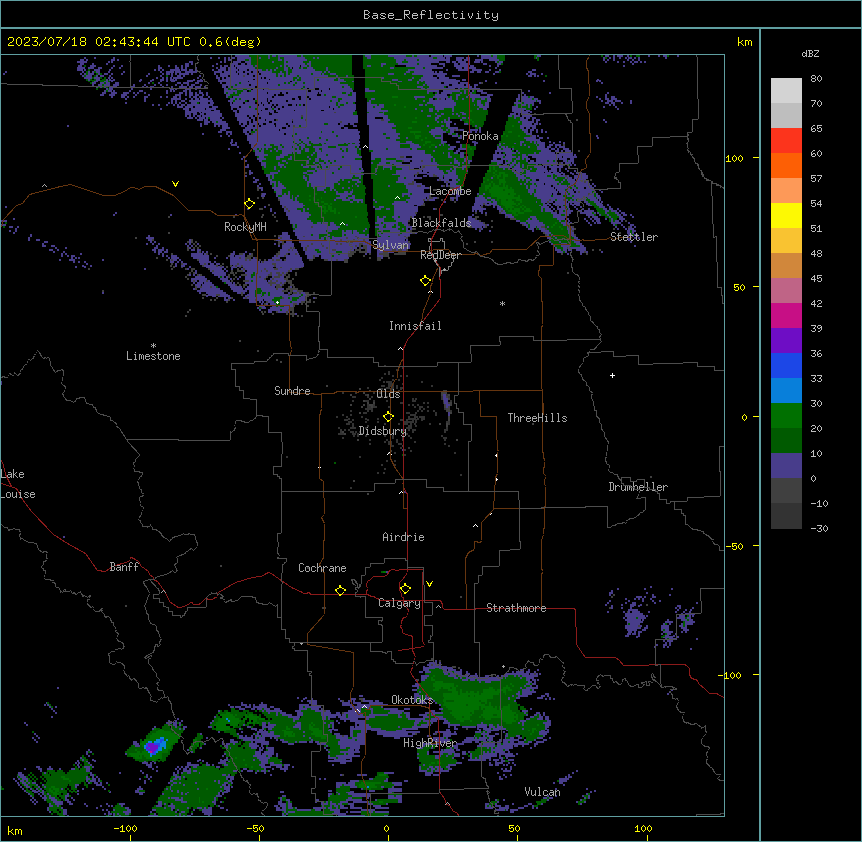Click the Sylvan label

pyautogui.click(x=390, y=245)
